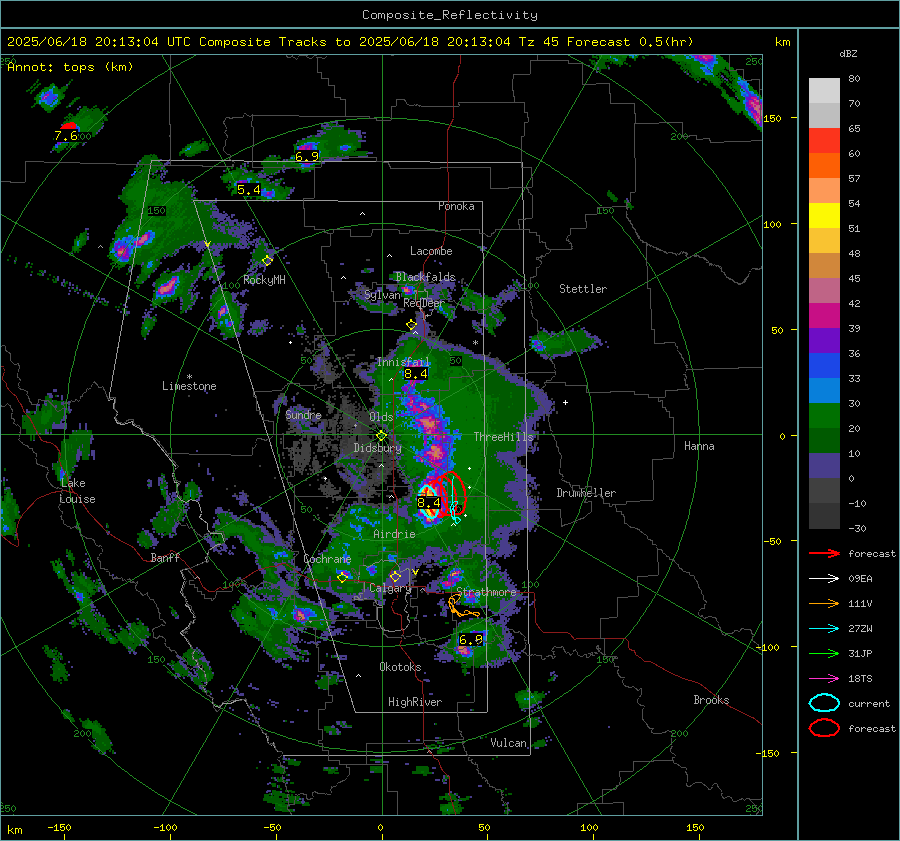This screenshot has height=841, width=900.
Task: Click the magenta 18TS arrow legend icon
Action: click(x=824, y=679)
